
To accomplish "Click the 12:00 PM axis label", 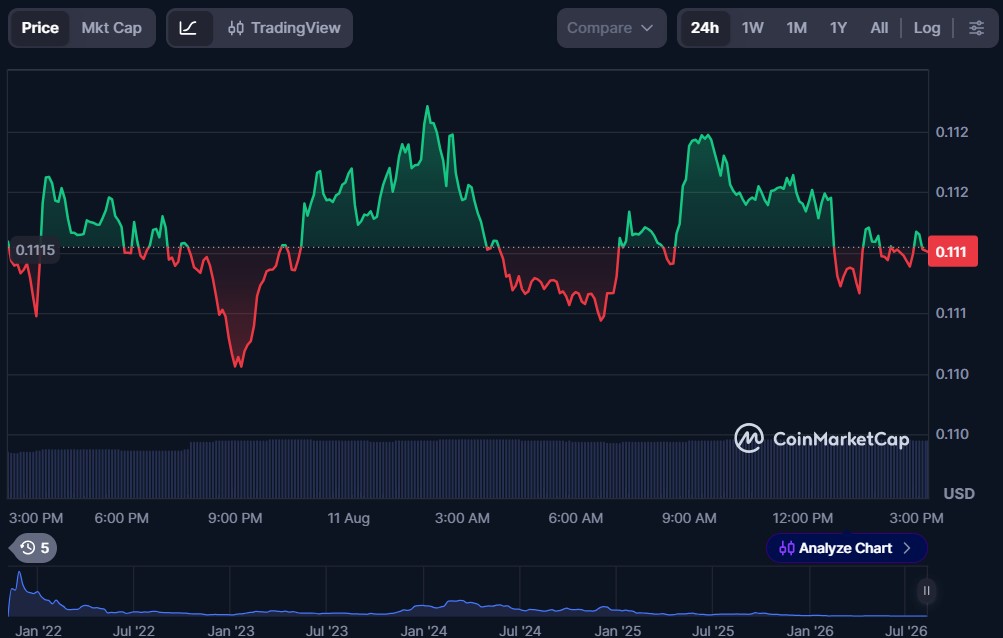I will tap(802, 518).
